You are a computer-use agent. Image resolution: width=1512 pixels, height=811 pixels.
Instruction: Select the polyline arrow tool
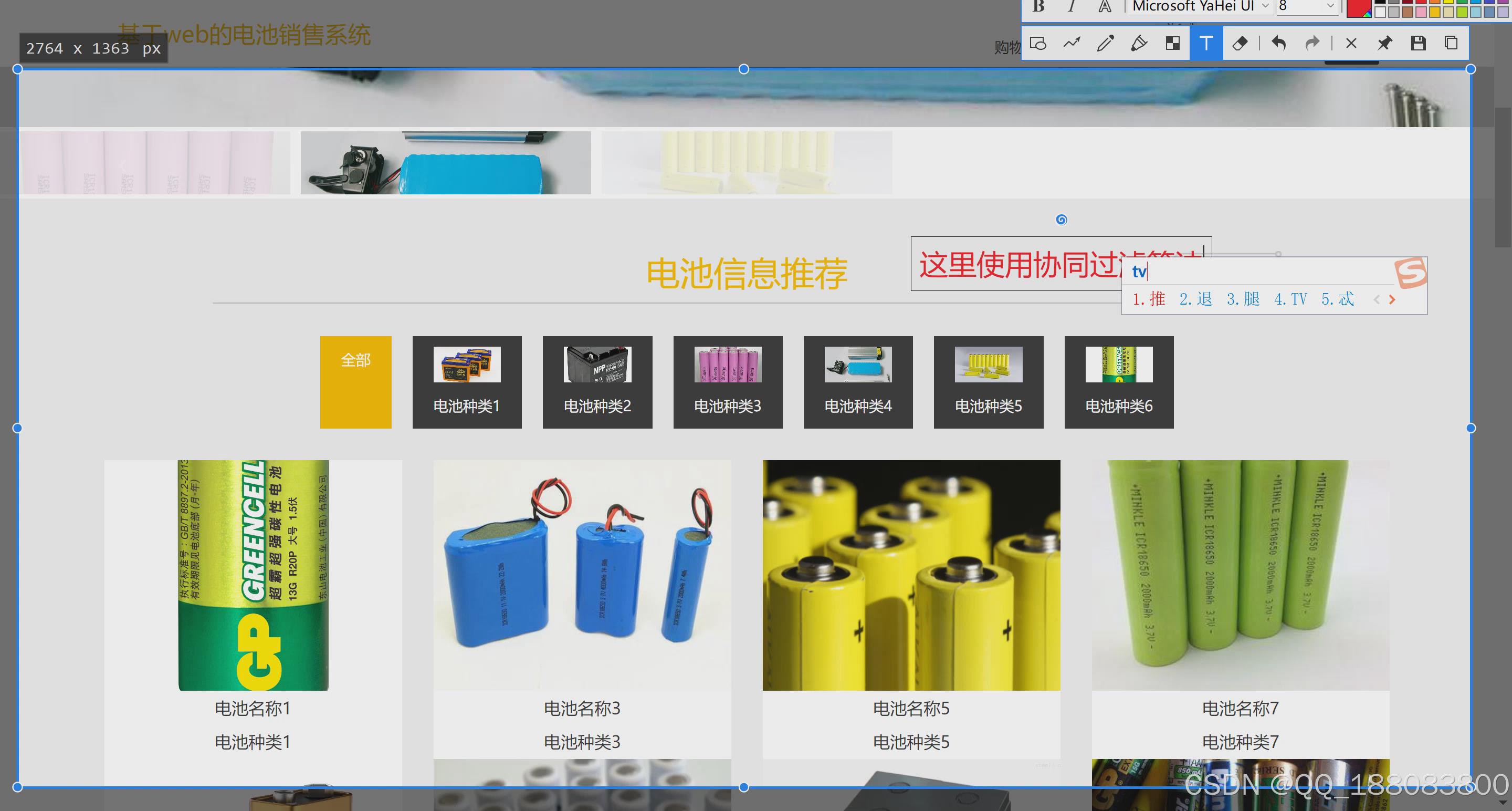pos(1072,43)
